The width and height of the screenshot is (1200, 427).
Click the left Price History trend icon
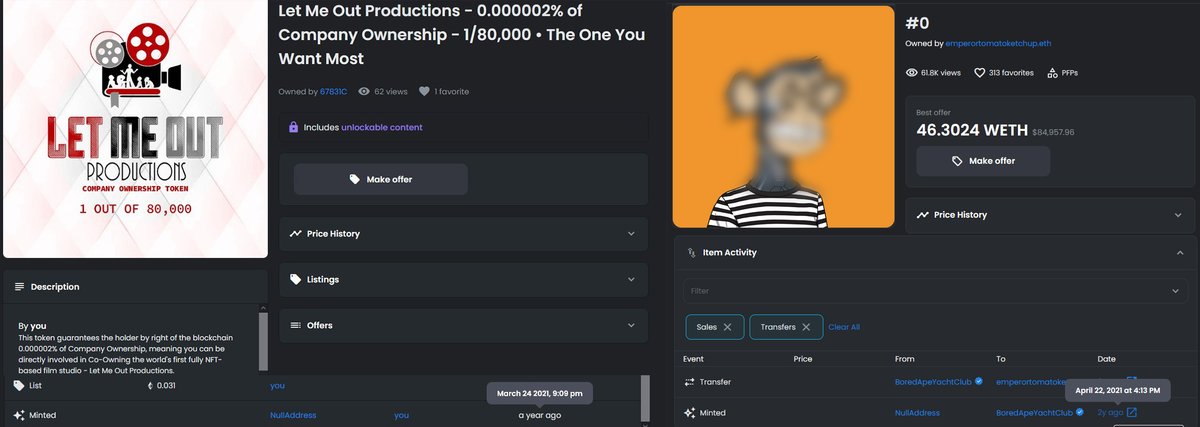pyautogui.click(x=296, y=233)
